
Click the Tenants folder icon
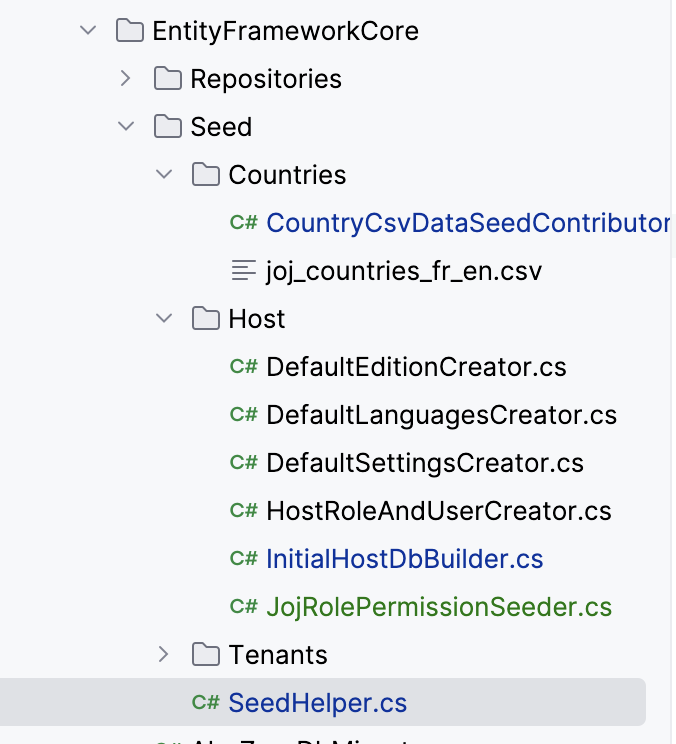click(205, 655)
